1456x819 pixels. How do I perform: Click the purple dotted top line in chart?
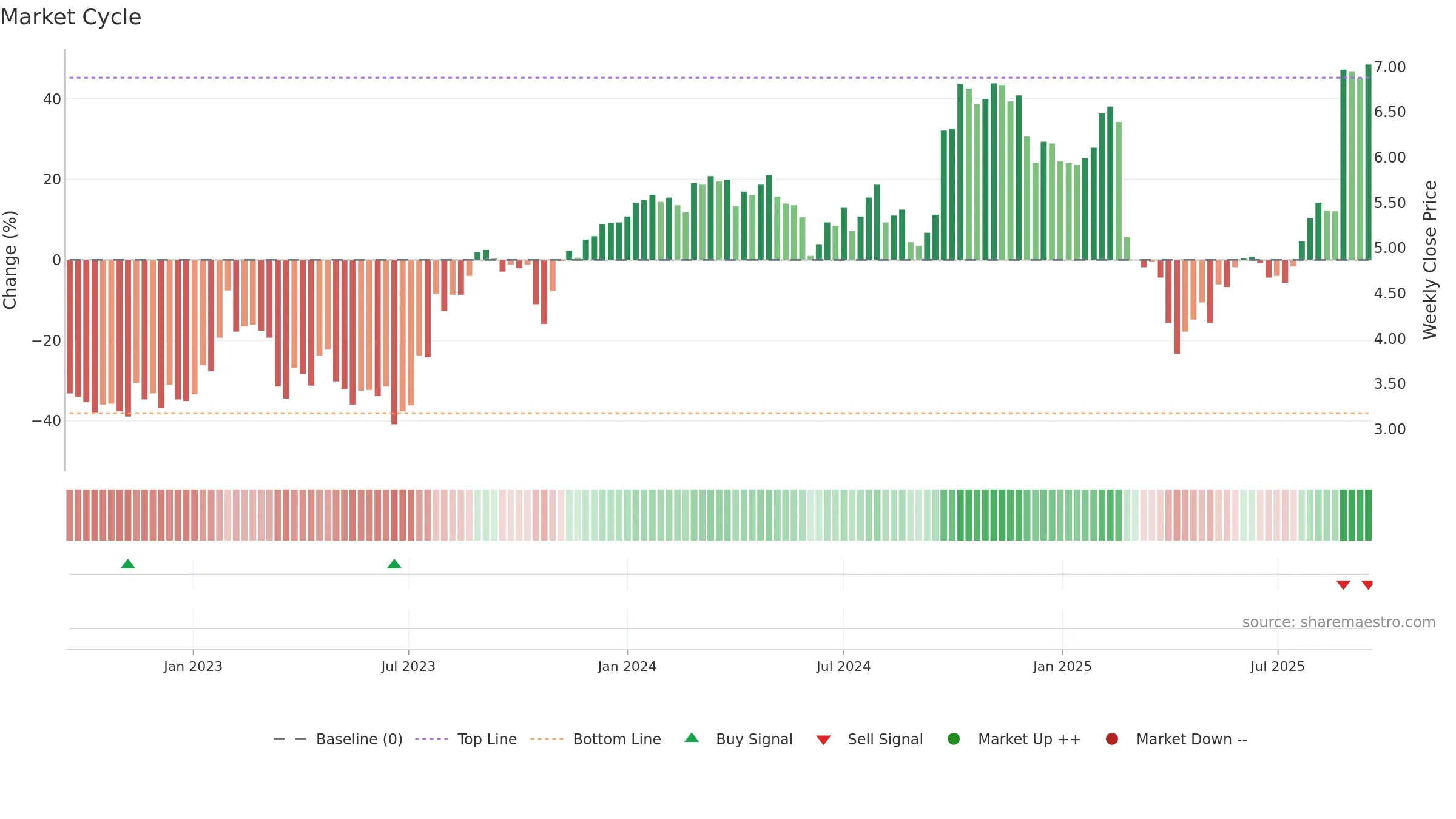click(719, 78)
